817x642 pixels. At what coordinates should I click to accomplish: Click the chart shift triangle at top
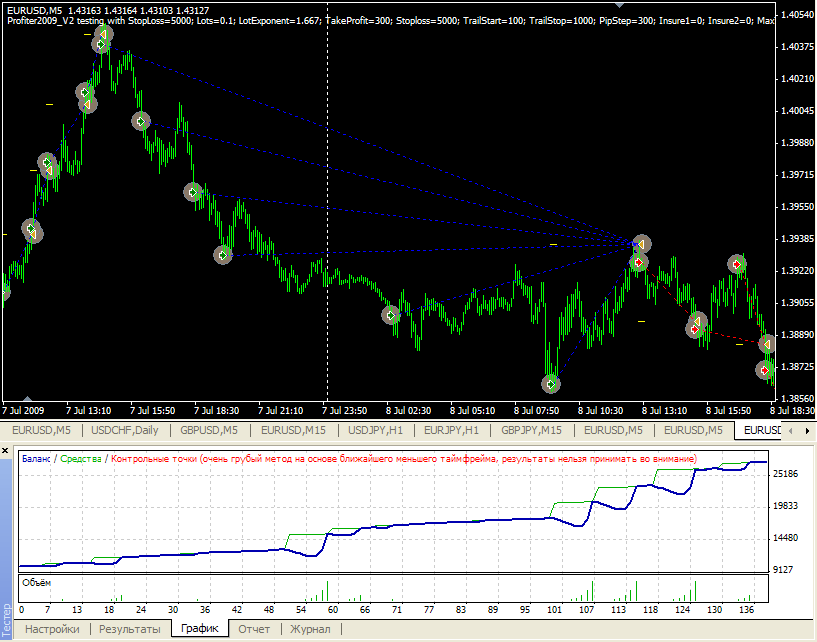coord(620,6)
